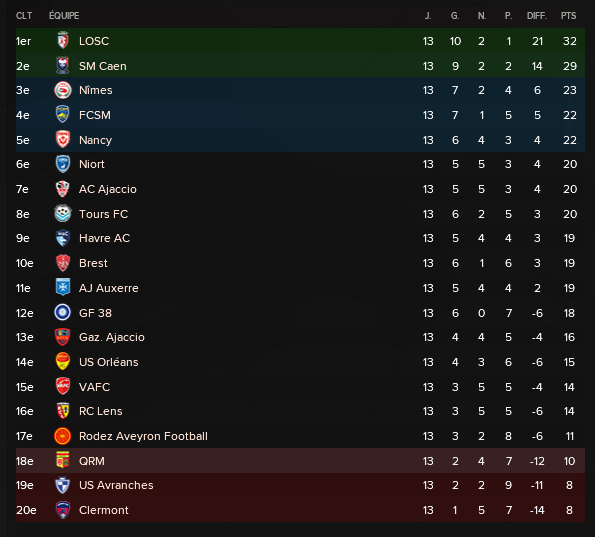The width and height of the screenshot is (595, 537).
Task: Click the Clermont club crest icon
Action: tap(63, 510)
